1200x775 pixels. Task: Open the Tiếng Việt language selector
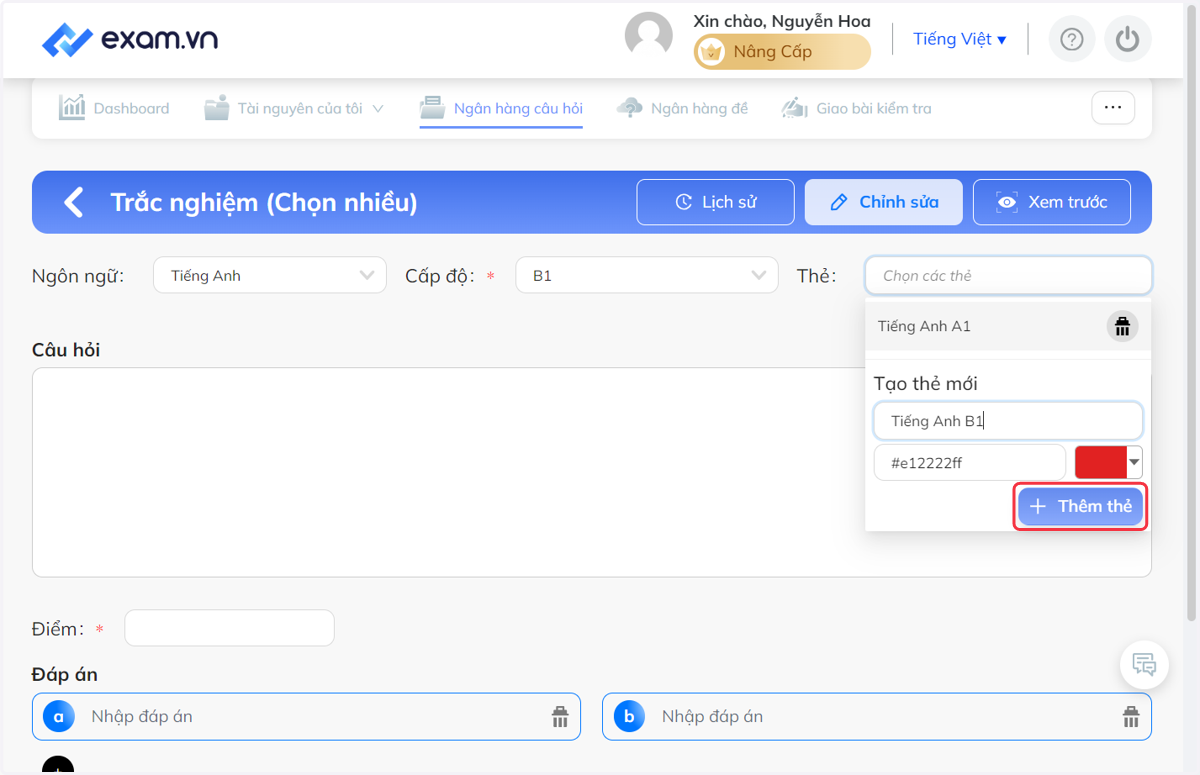click(x=959, y=39)
